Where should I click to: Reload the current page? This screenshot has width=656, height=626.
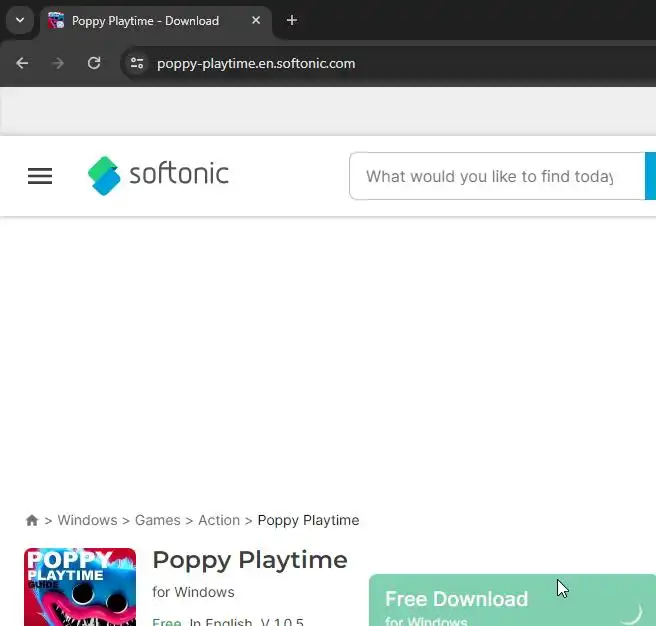[x=94, y=63]
